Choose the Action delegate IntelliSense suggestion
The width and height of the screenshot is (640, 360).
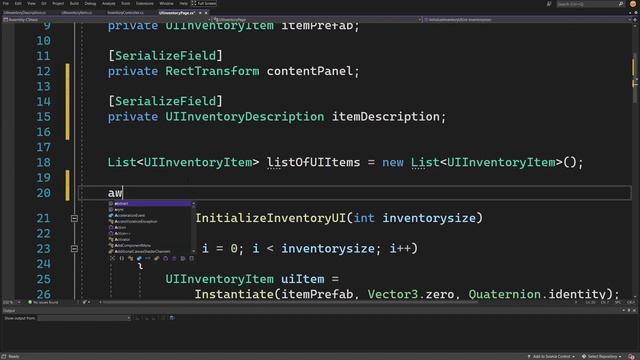tap(149, 227)
